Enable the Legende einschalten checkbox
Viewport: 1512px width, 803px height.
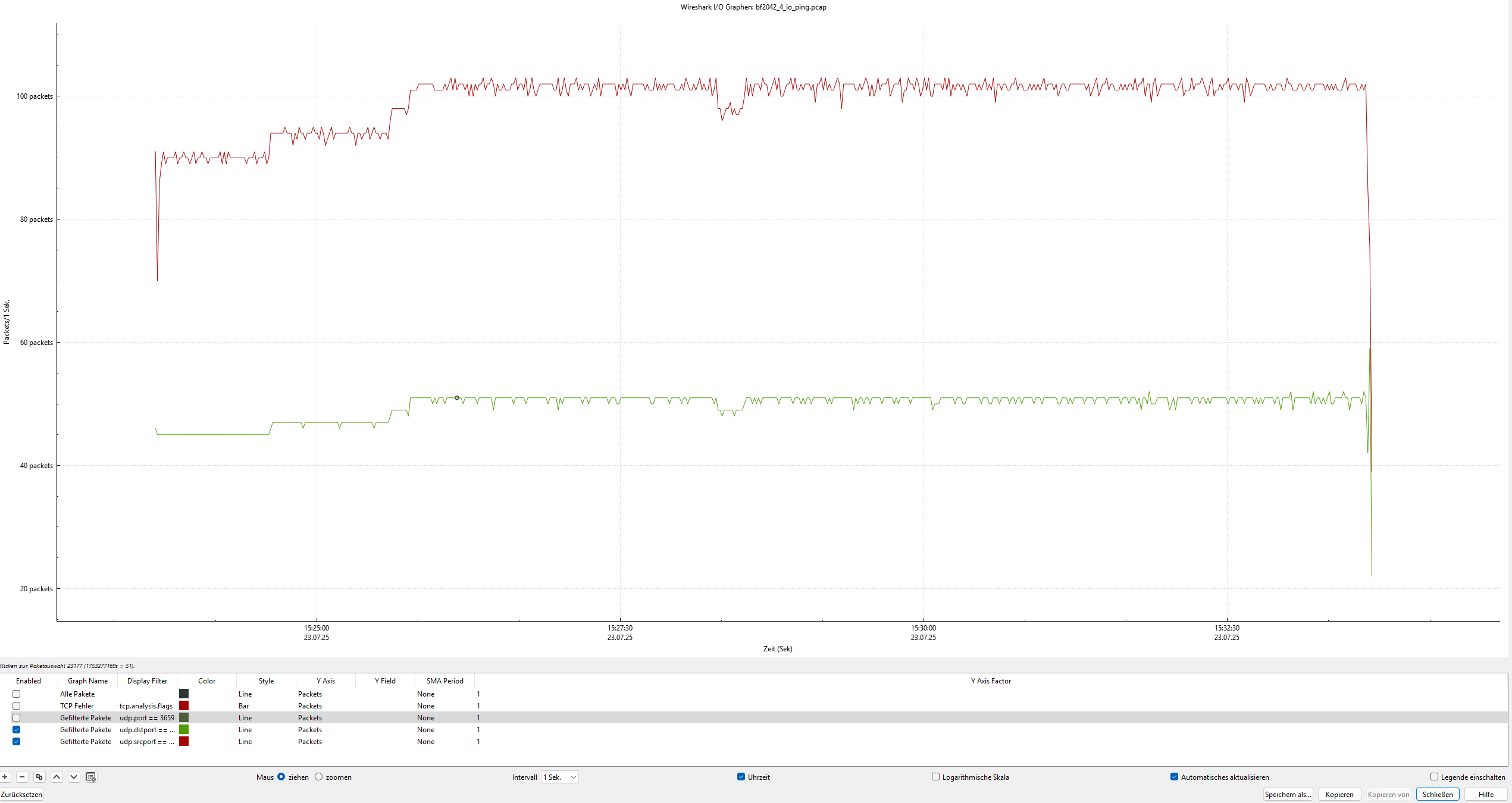(1435, 777)
